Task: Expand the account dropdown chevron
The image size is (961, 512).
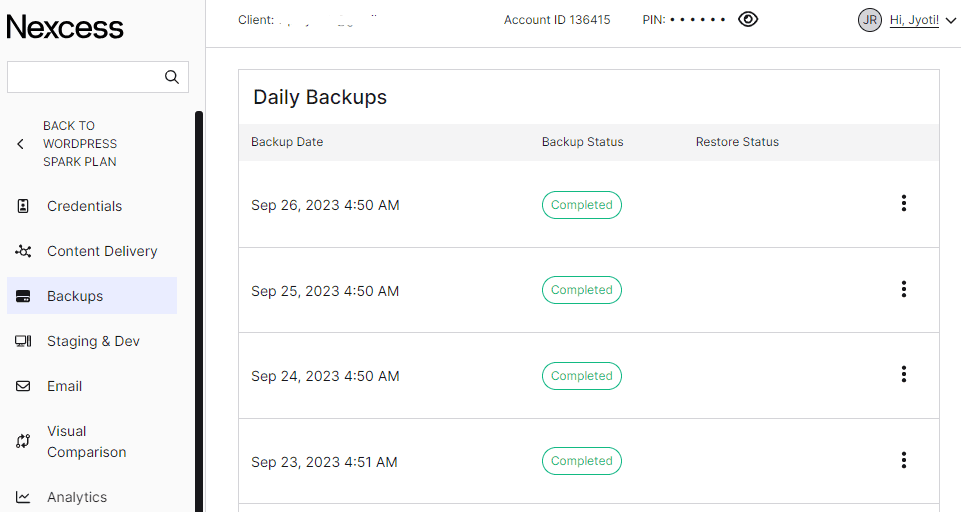Action: click(x=951, y=21)
